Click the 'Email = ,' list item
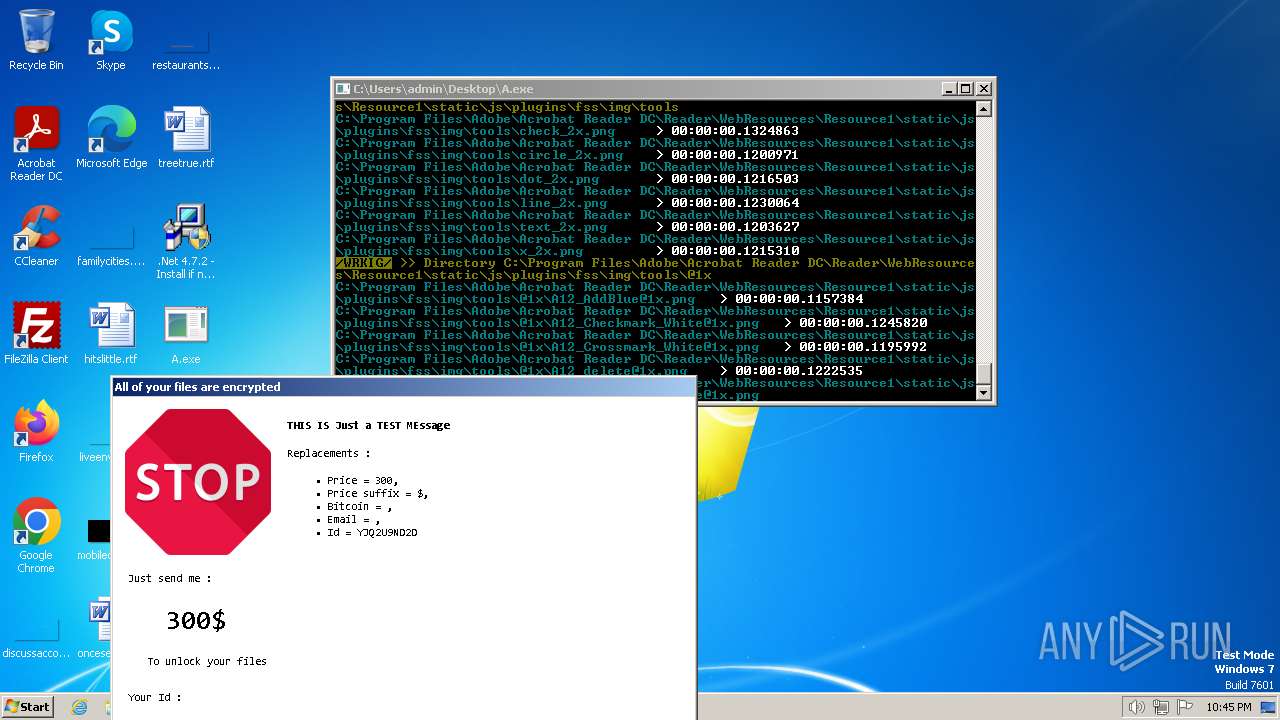Screen dimensions: 1280x720 click(x=353, y=520)
